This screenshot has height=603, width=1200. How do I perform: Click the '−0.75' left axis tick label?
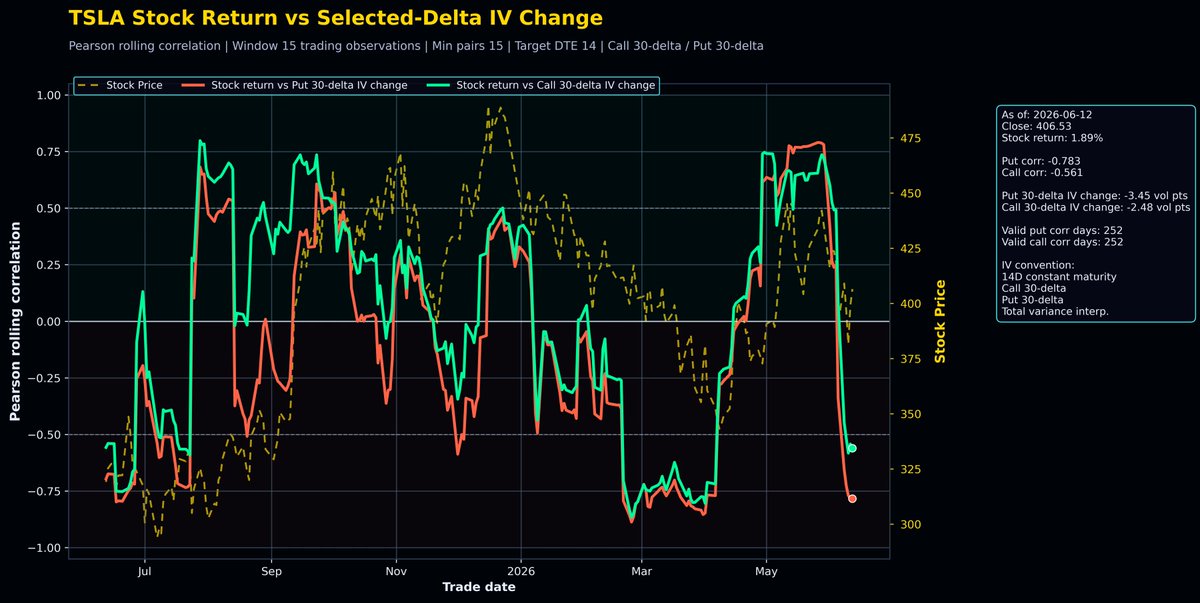tap(44, 491)
